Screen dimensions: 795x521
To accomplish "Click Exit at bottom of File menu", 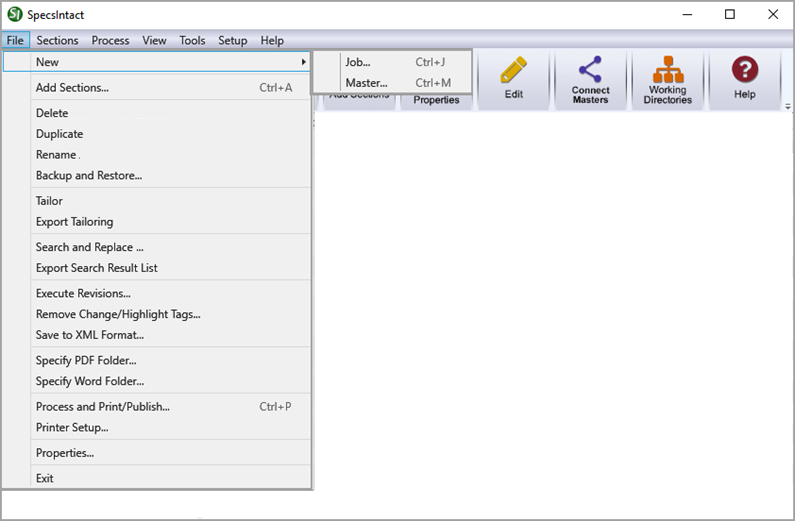I will click(45, 479).
